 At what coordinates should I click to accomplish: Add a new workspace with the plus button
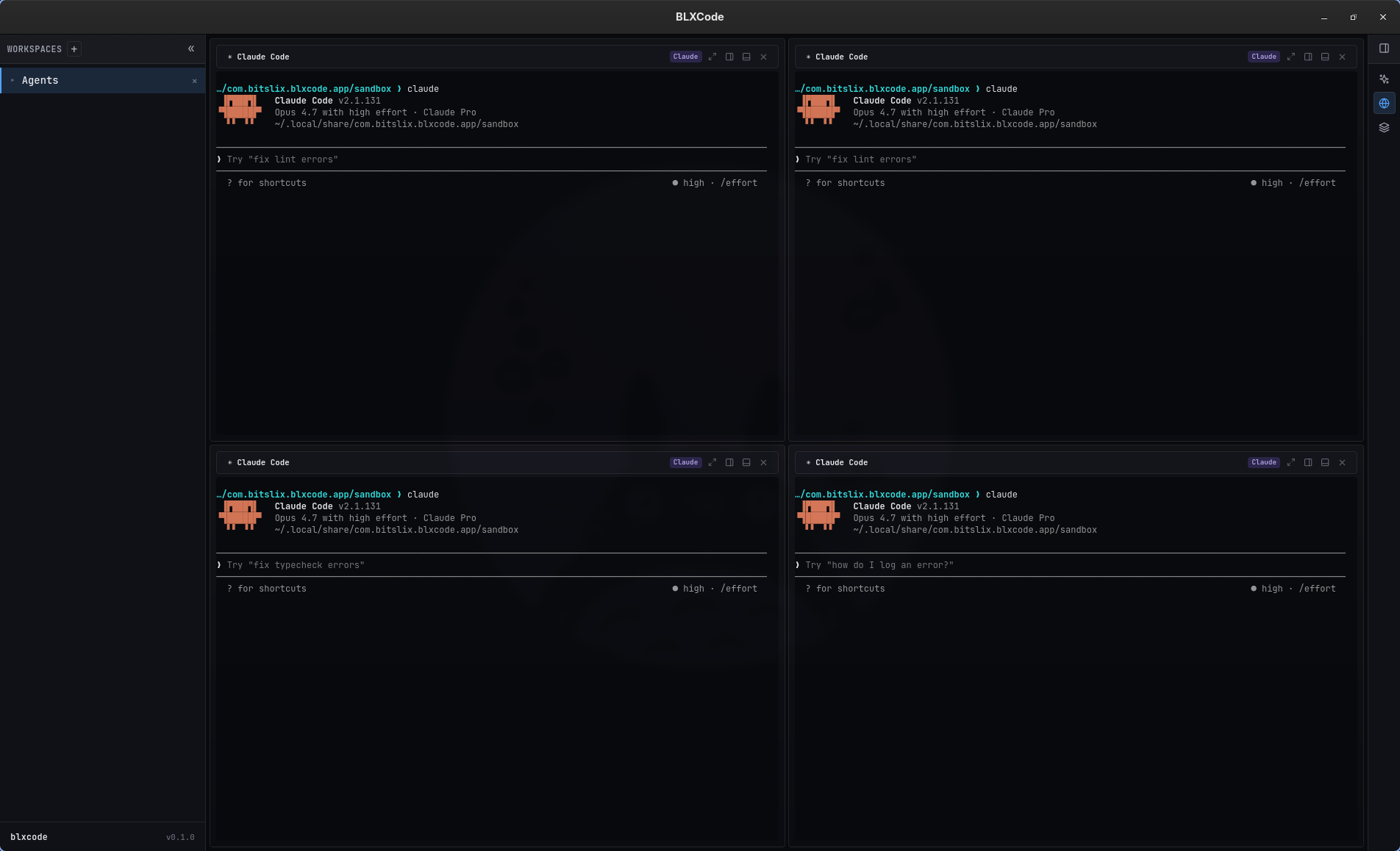point(74,49)
